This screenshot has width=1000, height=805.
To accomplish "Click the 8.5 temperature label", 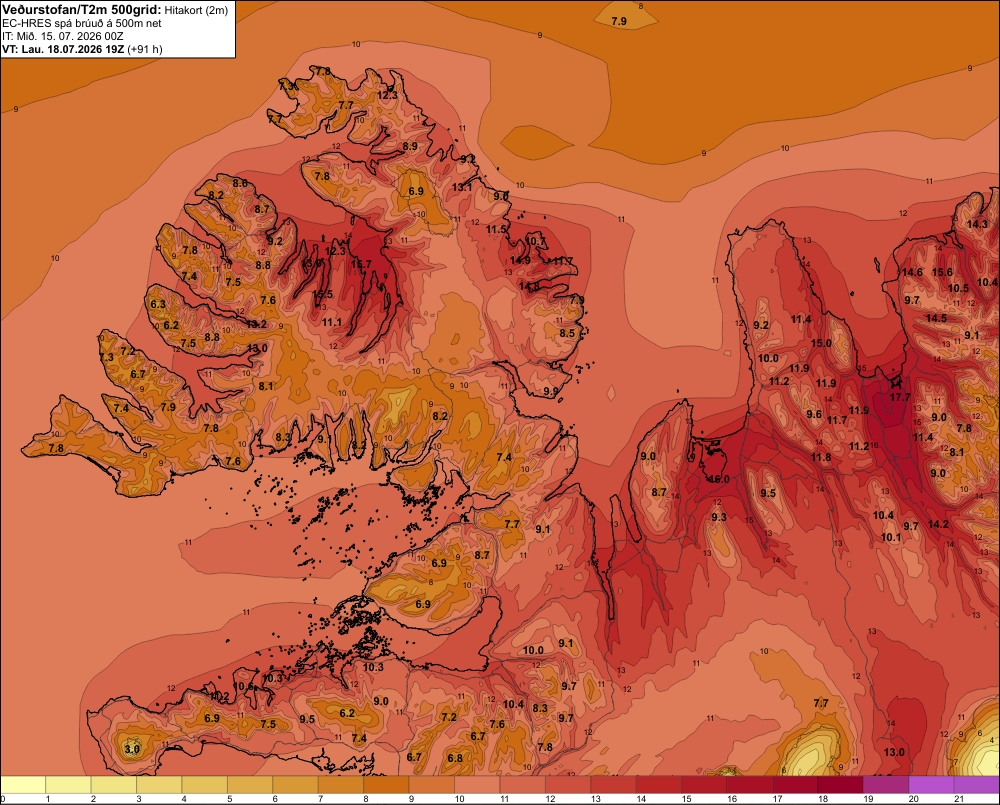I will (x=567, y=333).
